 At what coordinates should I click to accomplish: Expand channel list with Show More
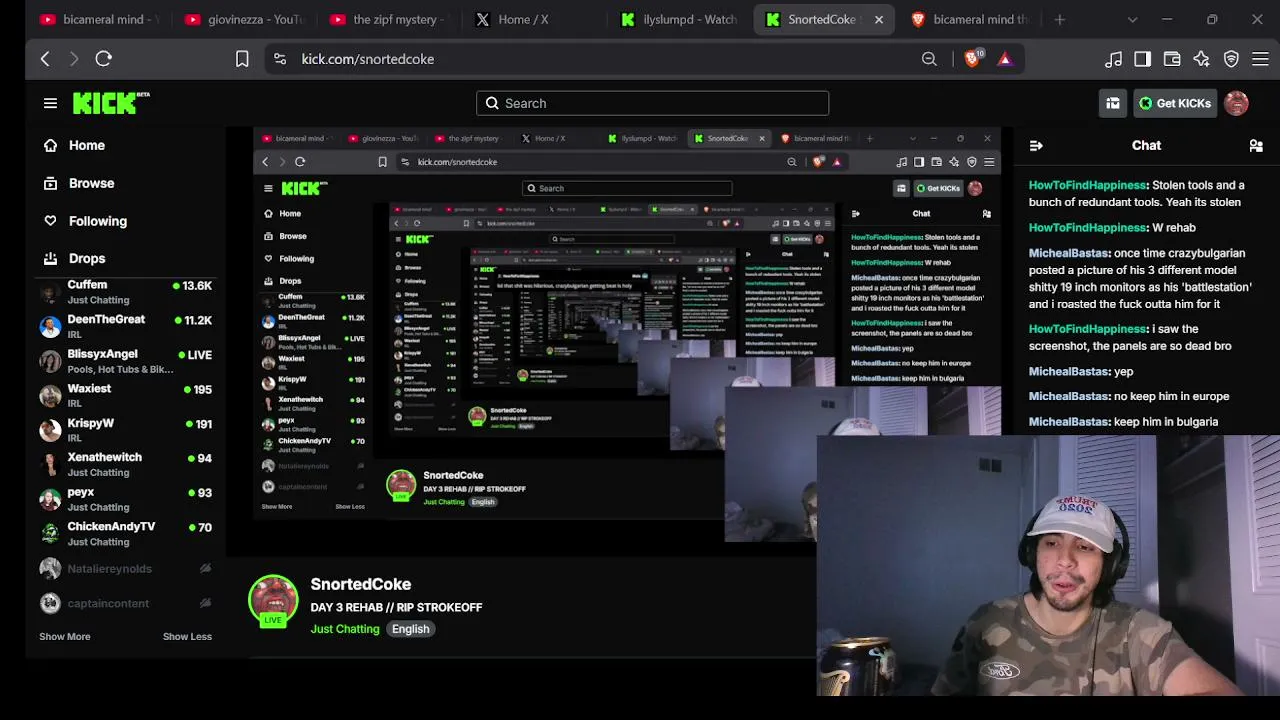(x=64, y=636)
